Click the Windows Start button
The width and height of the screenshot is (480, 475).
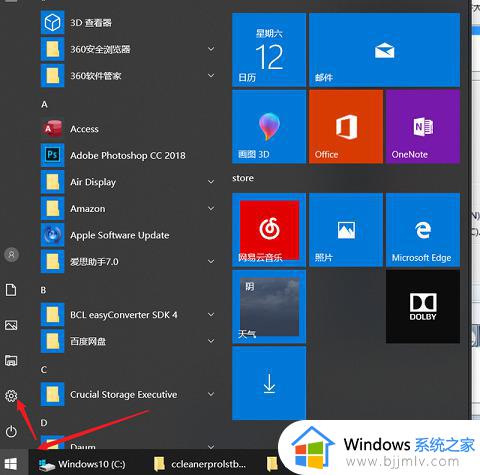pyautogui.click(x=11, y=464)
